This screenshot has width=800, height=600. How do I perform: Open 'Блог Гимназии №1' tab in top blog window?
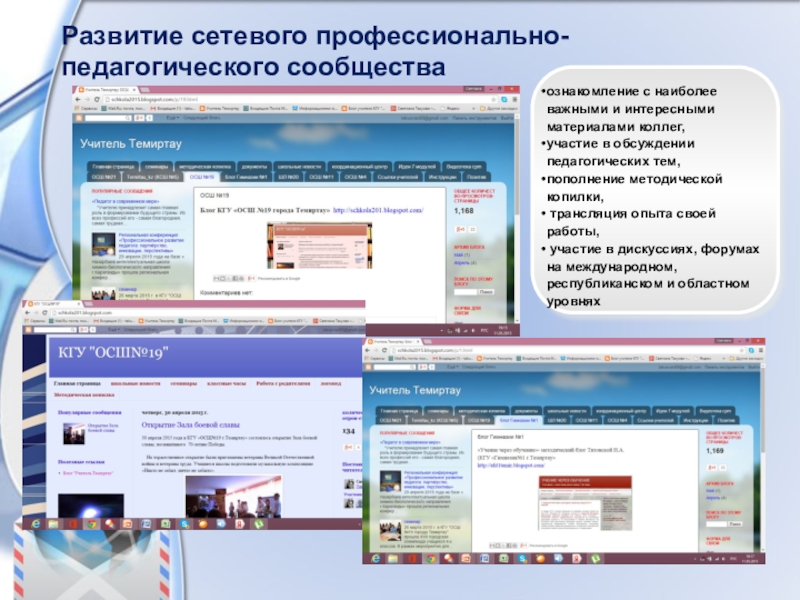point(246,177)
